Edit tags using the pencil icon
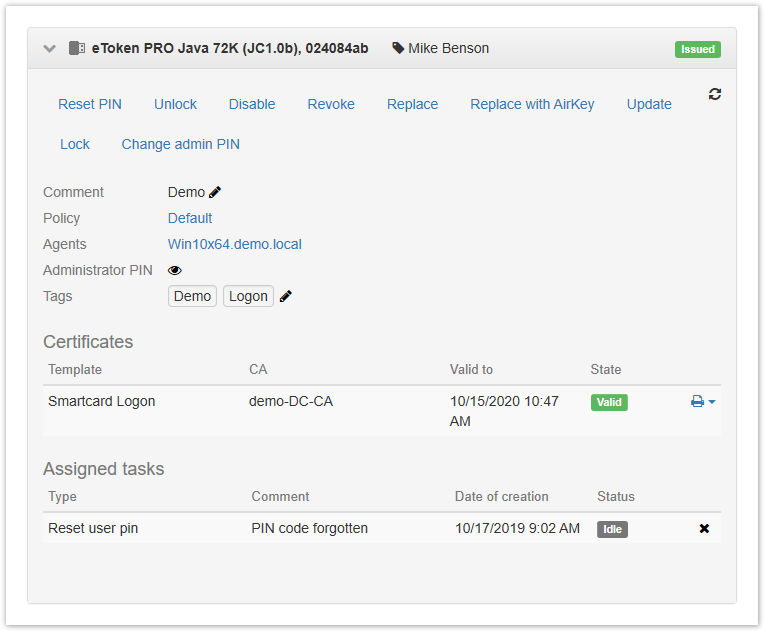Viewport: 764px width, 631px height. click(286, 296)
